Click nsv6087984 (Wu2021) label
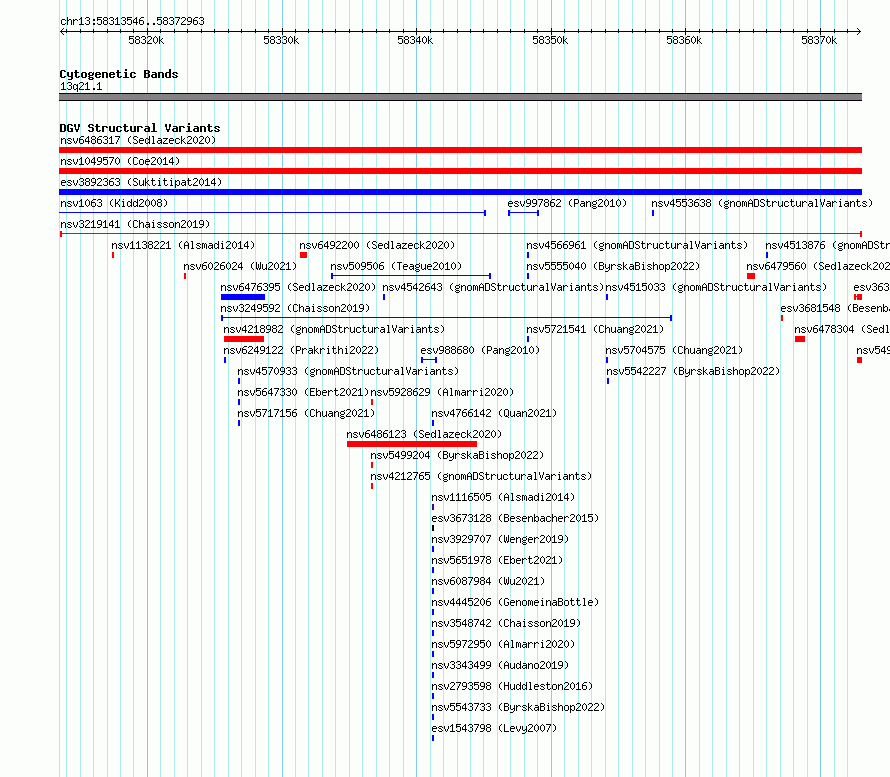This screenshot has width=890, height=777. click(488, 581)
